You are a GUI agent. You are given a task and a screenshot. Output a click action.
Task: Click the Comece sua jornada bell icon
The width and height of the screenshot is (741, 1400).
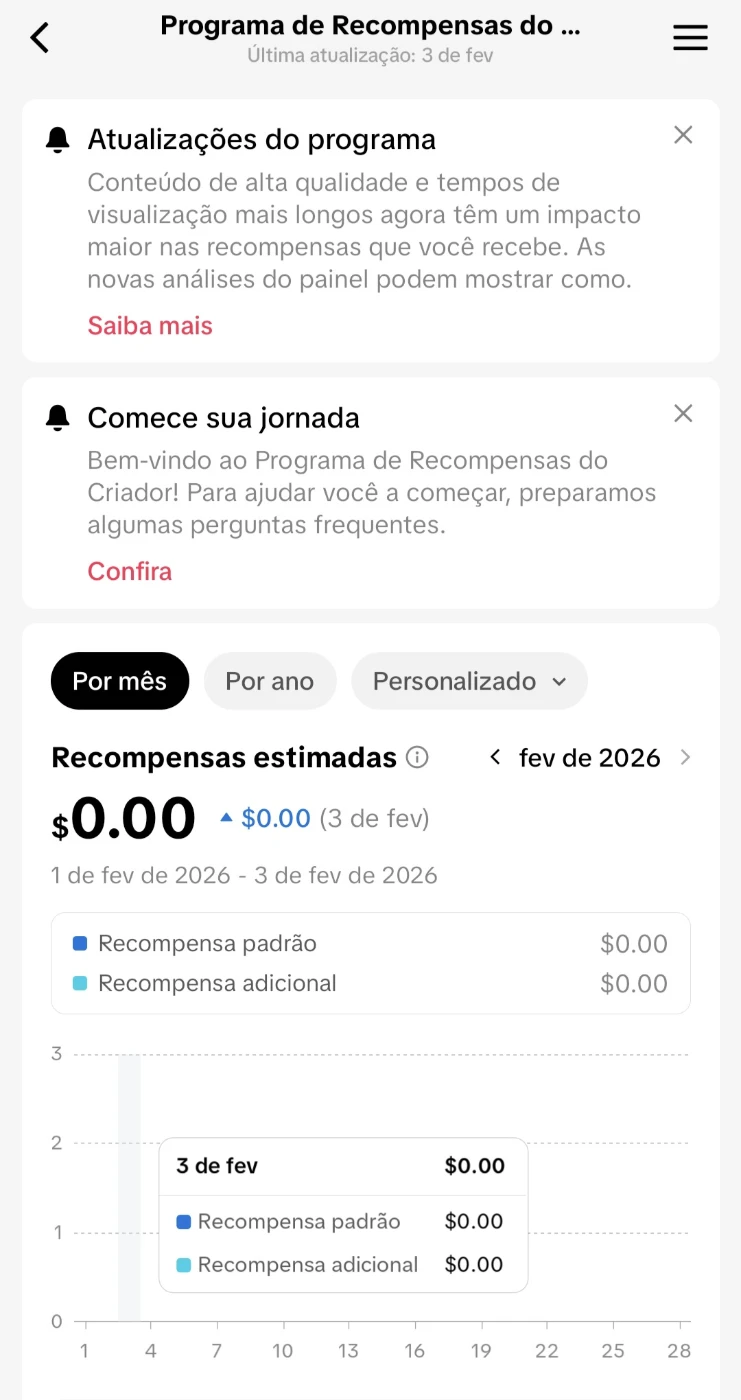coord(58,418)
